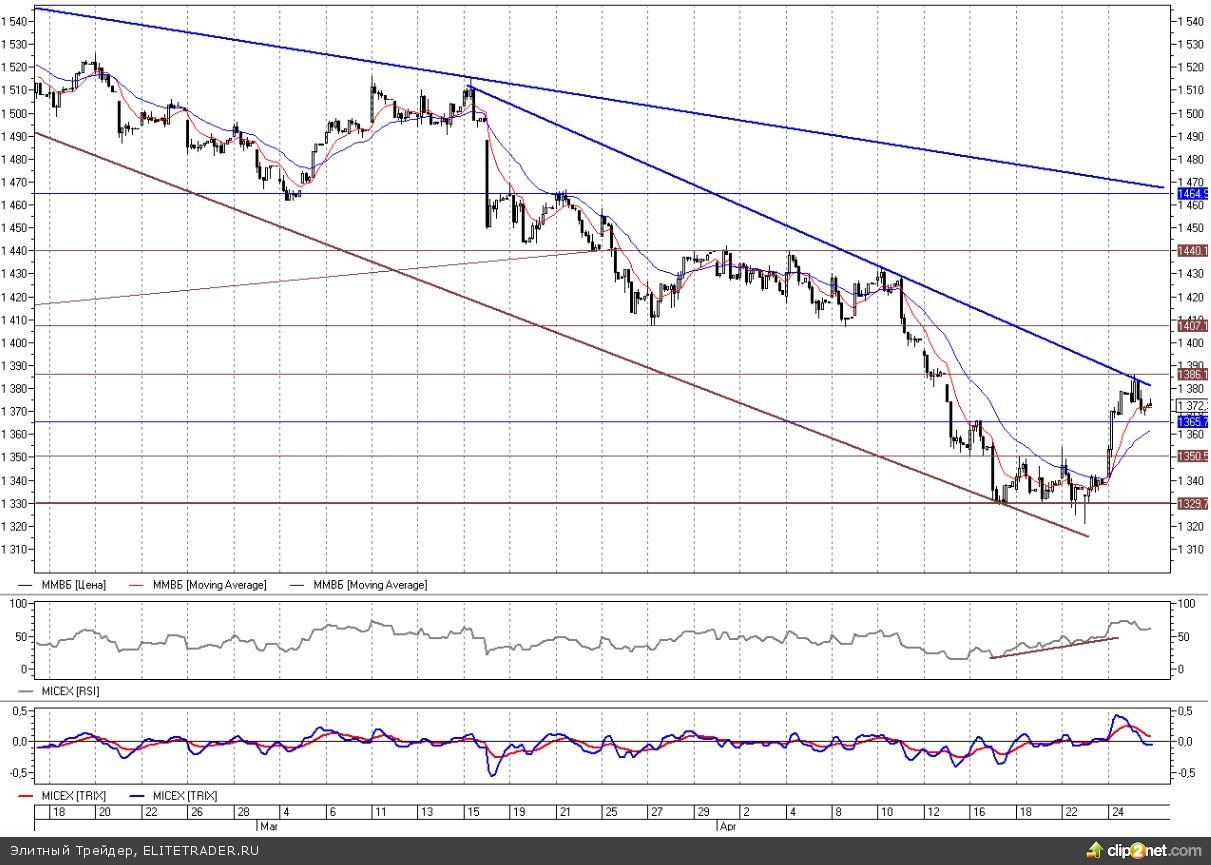Click the brown 1329 price level tag
The height and width of the screenshot is (865, 1211).
pyautogui.click(x=1192, y=504)
